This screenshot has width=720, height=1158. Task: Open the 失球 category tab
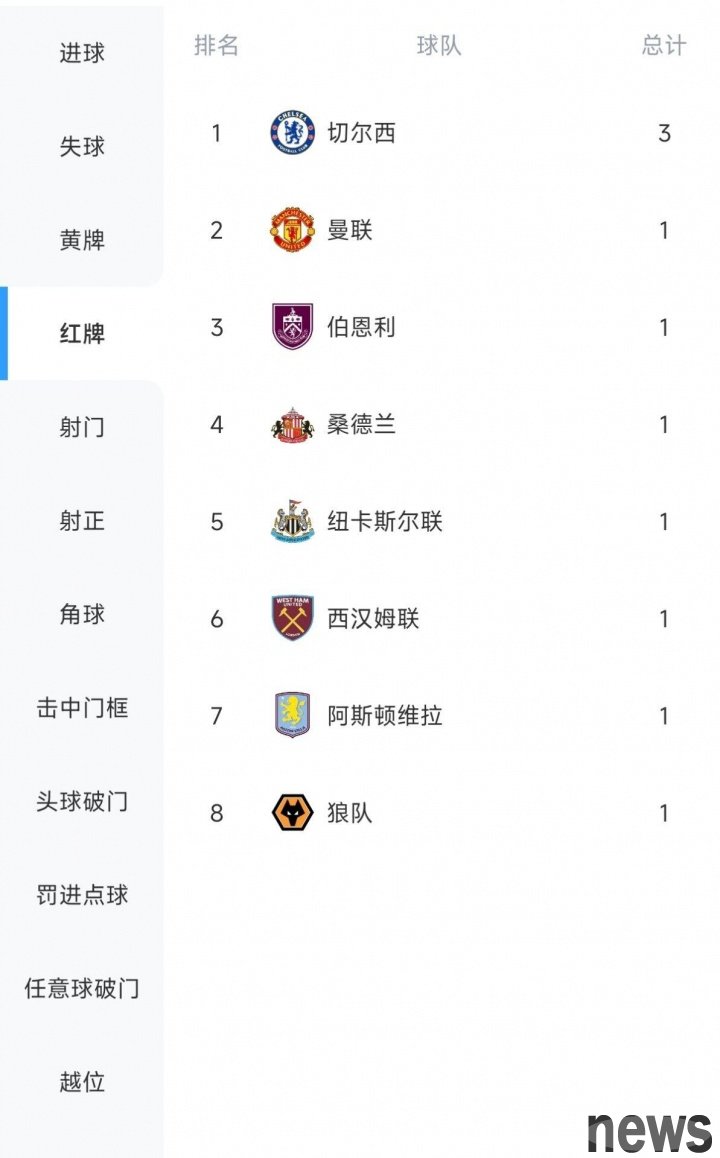coord(82,147)
